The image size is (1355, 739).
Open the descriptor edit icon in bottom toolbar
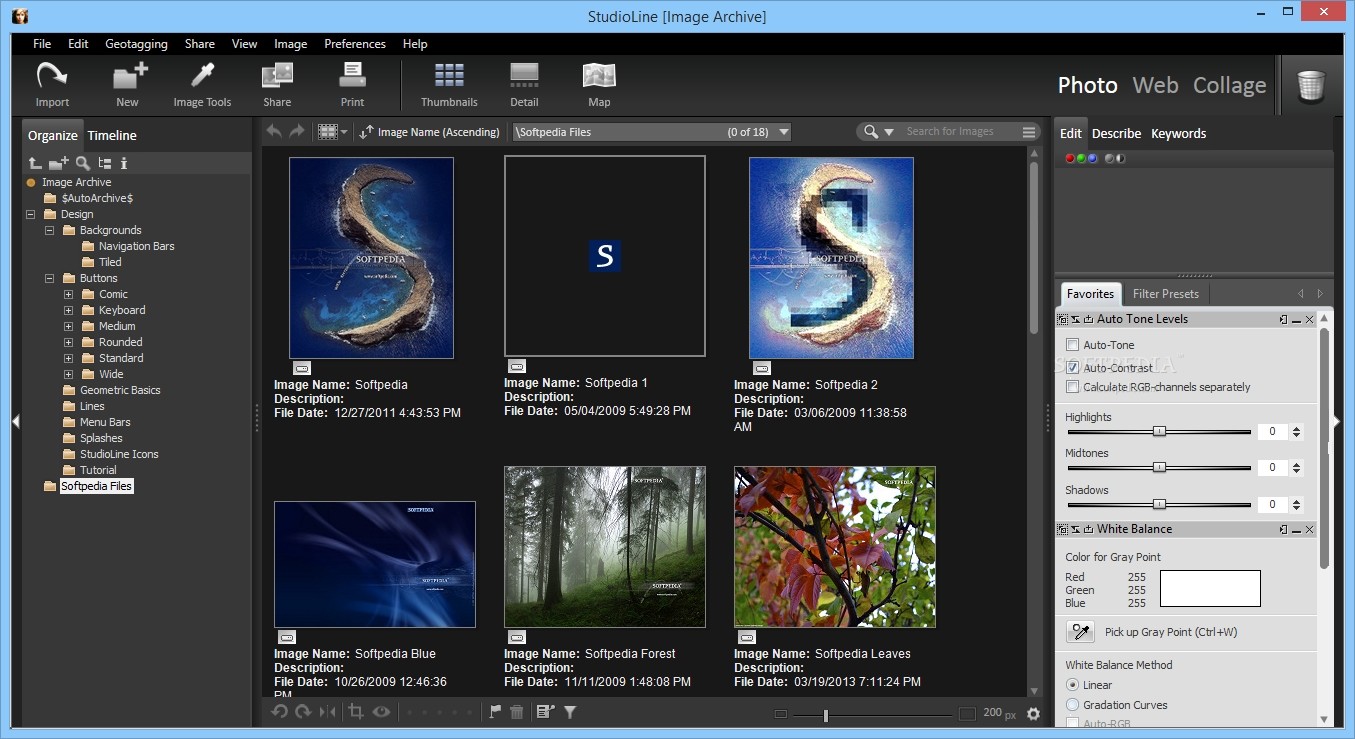pos(546,712)
